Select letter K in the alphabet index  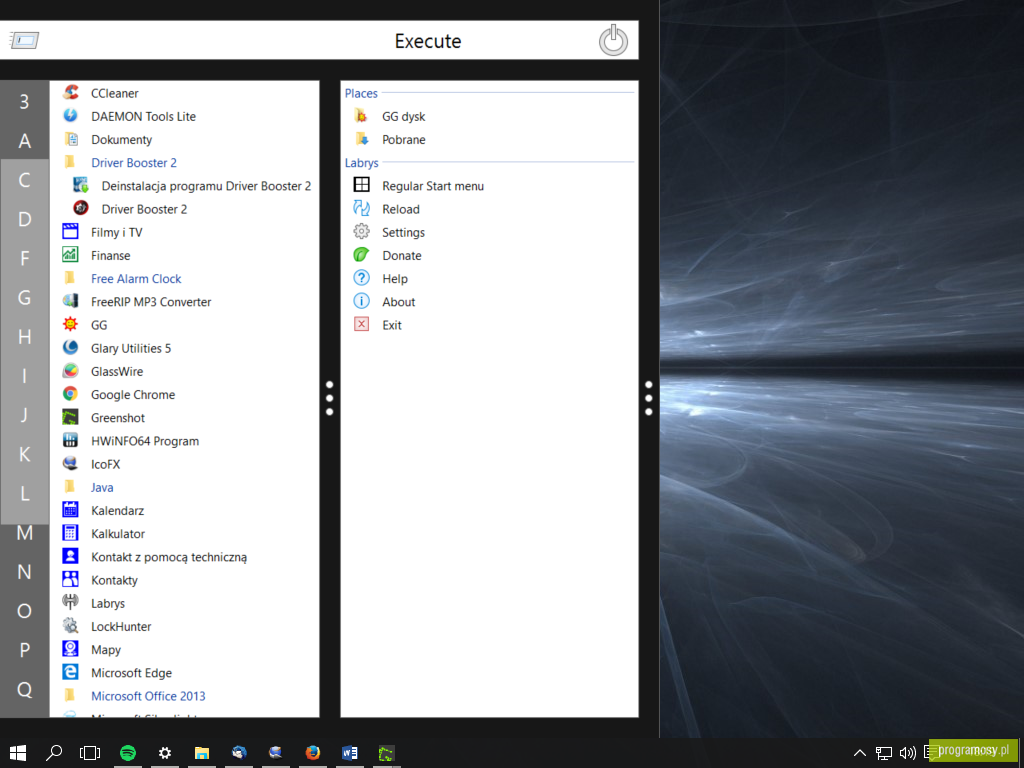[24, 454]
